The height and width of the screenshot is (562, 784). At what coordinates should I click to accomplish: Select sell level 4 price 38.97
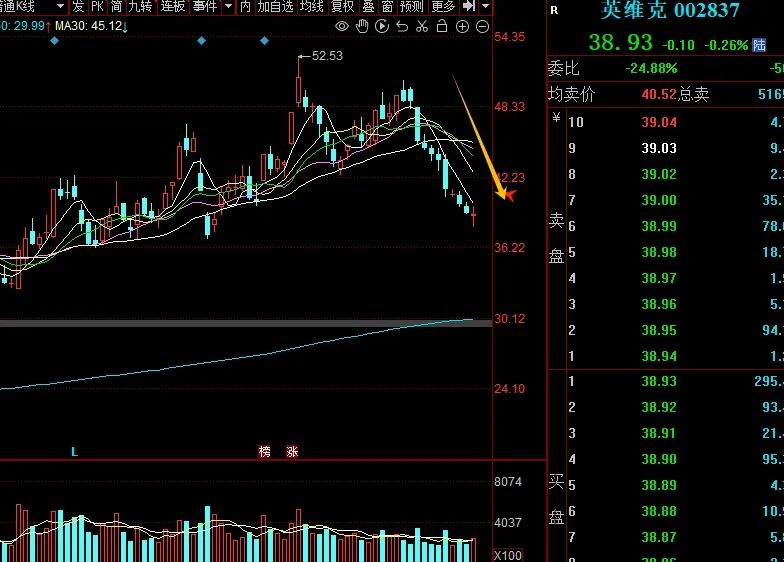click(659, 278)
